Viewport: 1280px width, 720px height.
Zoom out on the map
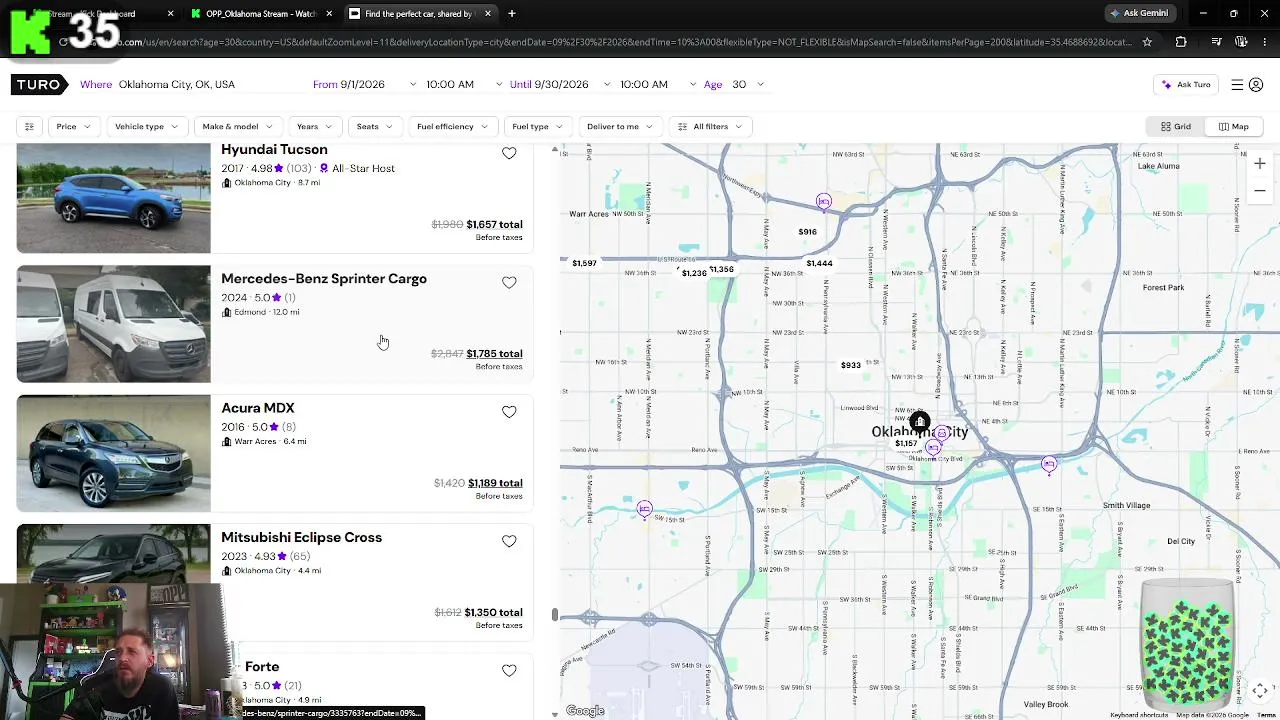point(1260,190)
